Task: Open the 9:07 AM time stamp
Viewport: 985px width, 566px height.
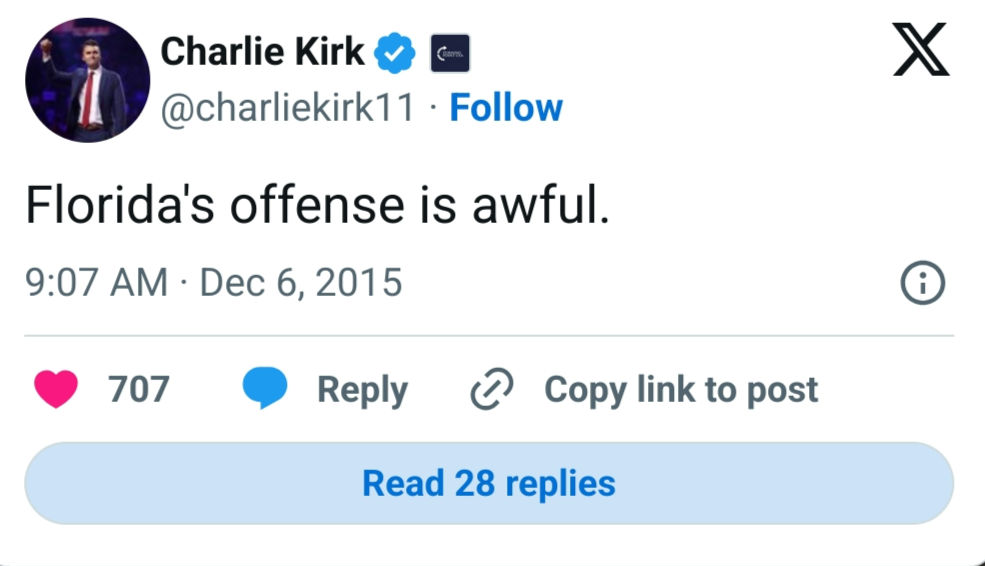Action: click(97, 282)
